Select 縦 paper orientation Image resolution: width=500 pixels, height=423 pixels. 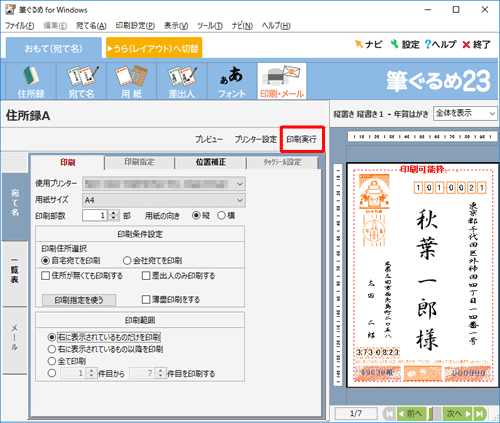tap(201, 215)
